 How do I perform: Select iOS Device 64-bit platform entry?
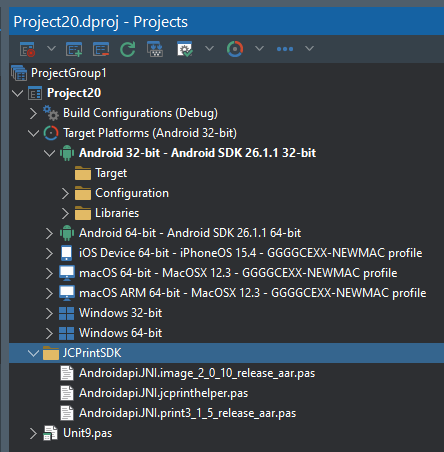250,253
